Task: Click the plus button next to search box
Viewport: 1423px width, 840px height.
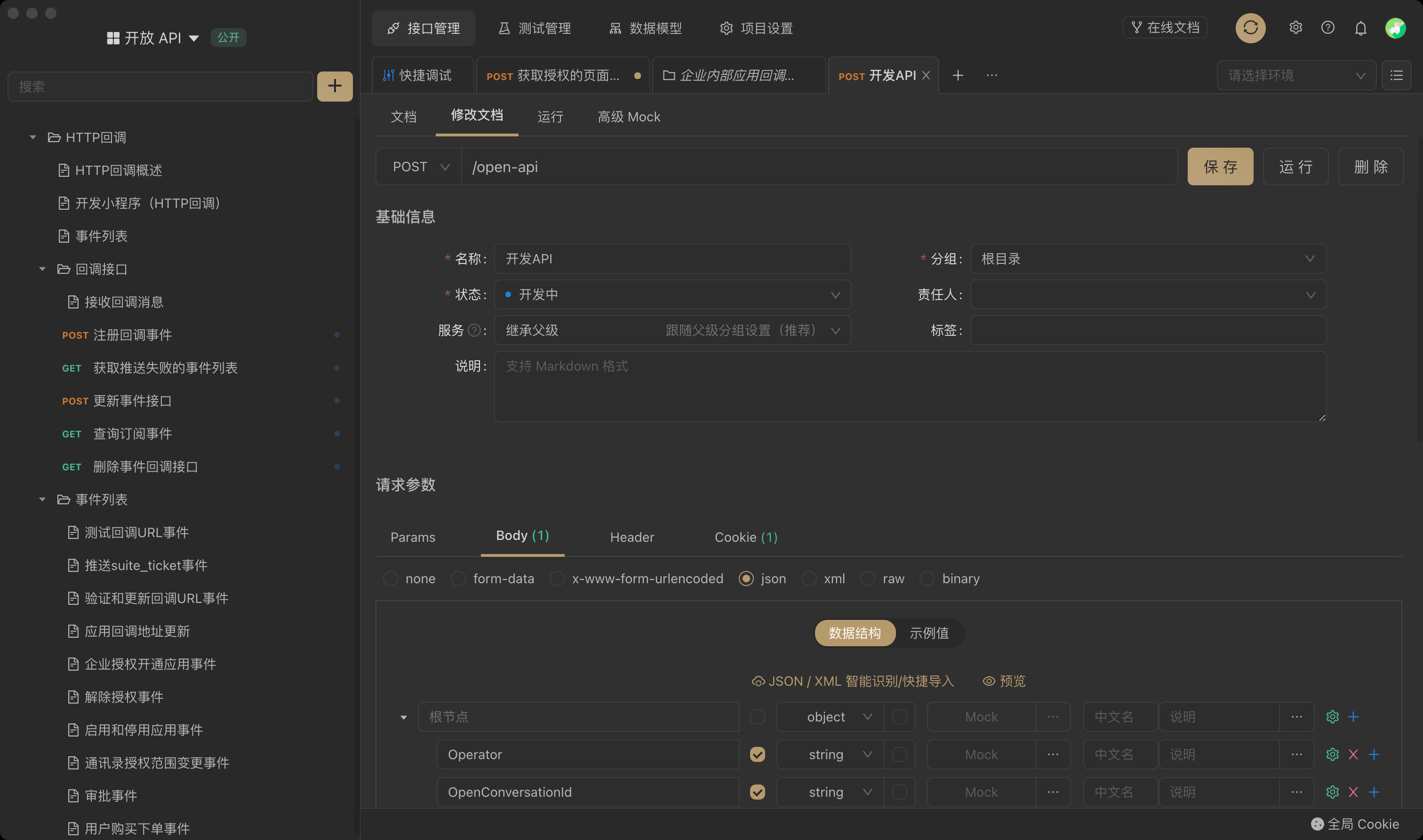Action: coord(335,86)
